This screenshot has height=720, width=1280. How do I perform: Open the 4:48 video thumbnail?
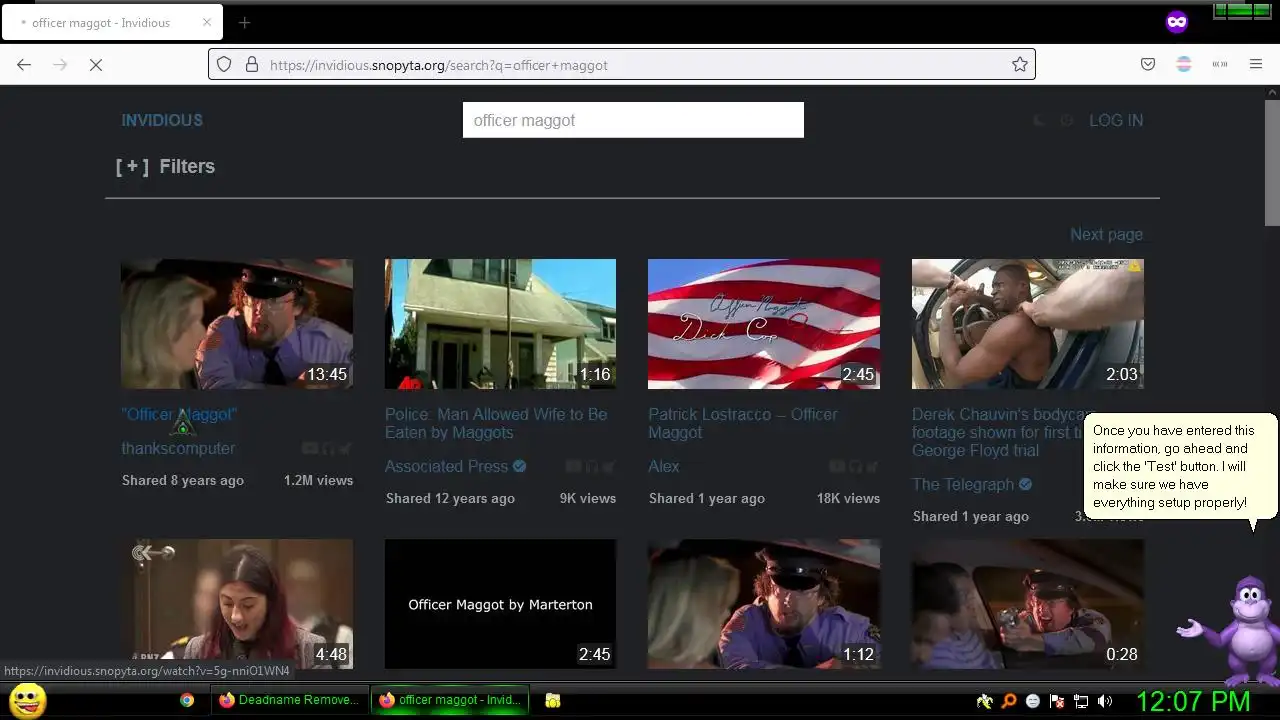[x=237, y=604]
